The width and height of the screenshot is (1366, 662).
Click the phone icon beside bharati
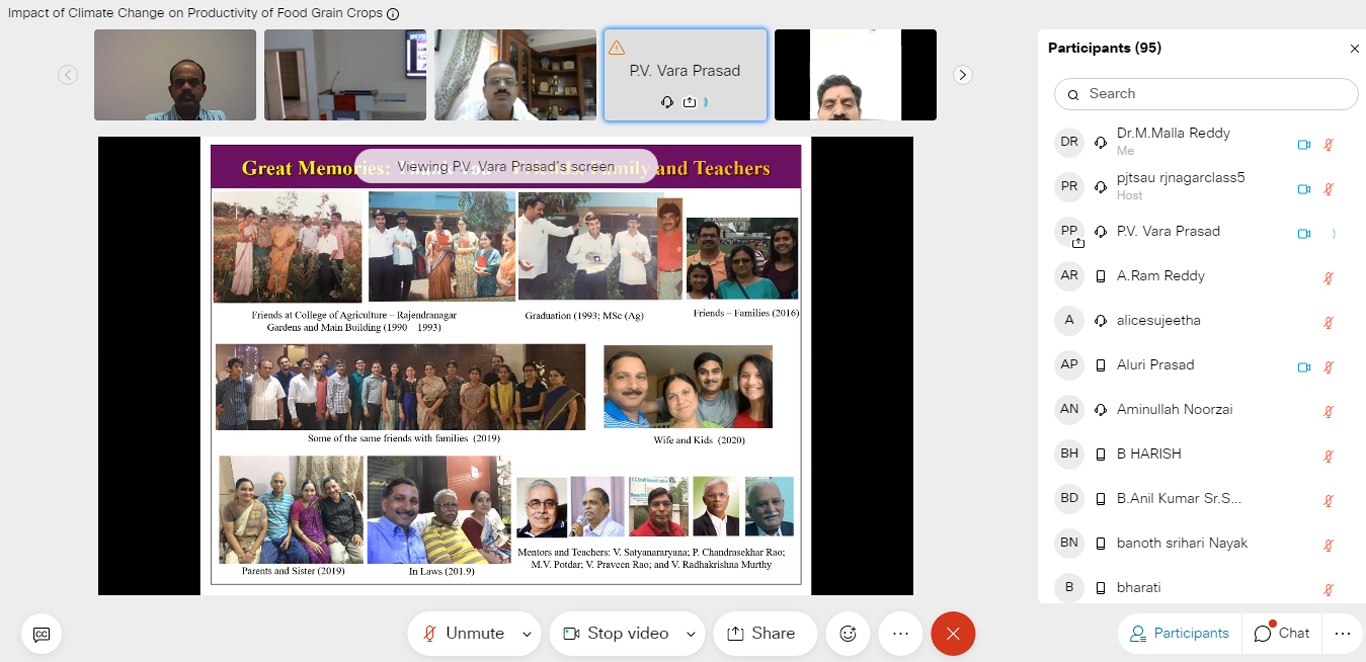point(1100,587)
